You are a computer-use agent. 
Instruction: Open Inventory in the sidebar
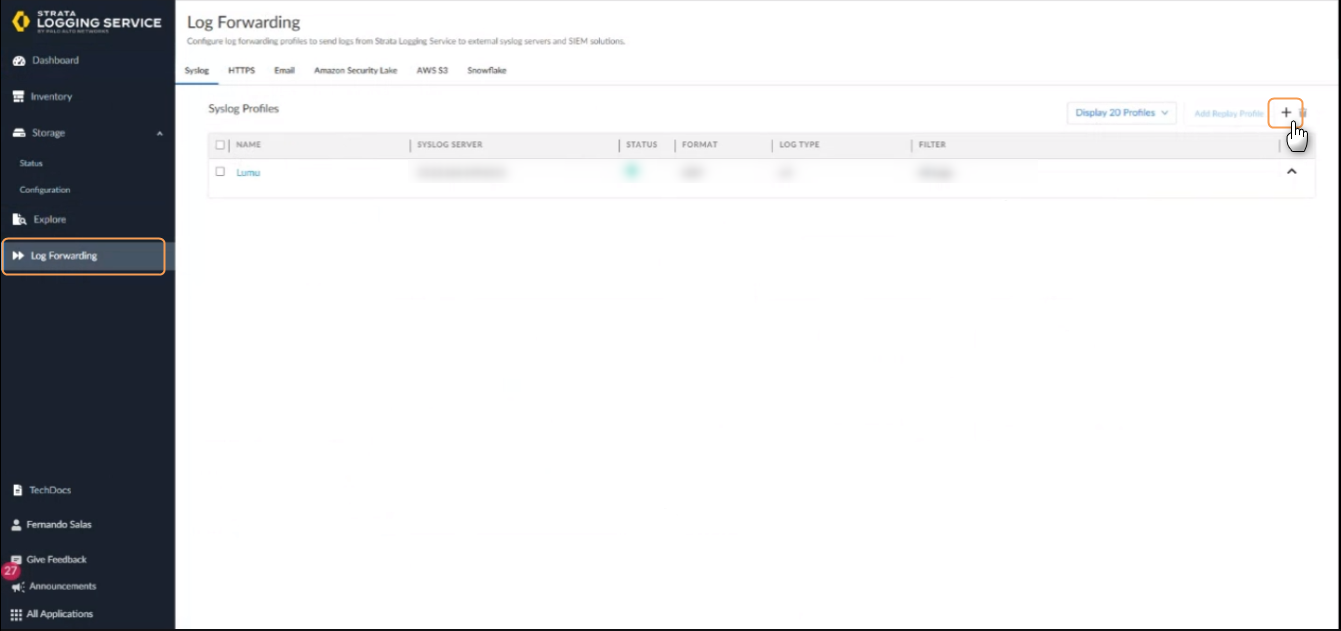point(51,97)
